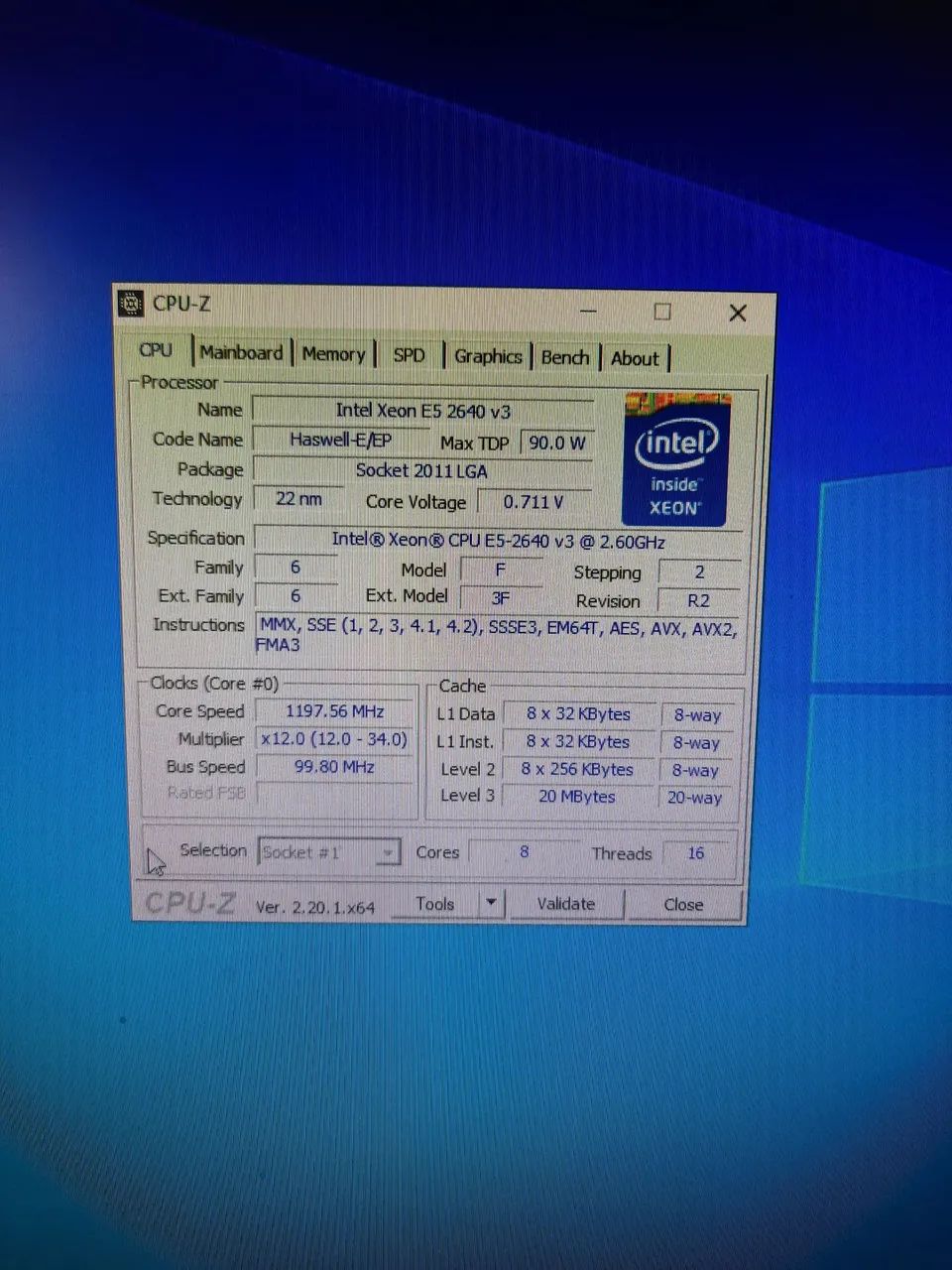The height and width of the screenshot is (1270, 952).
Task: Click the empty Rated FSB field
Action: pyautogui.click(x=334, y=793)
